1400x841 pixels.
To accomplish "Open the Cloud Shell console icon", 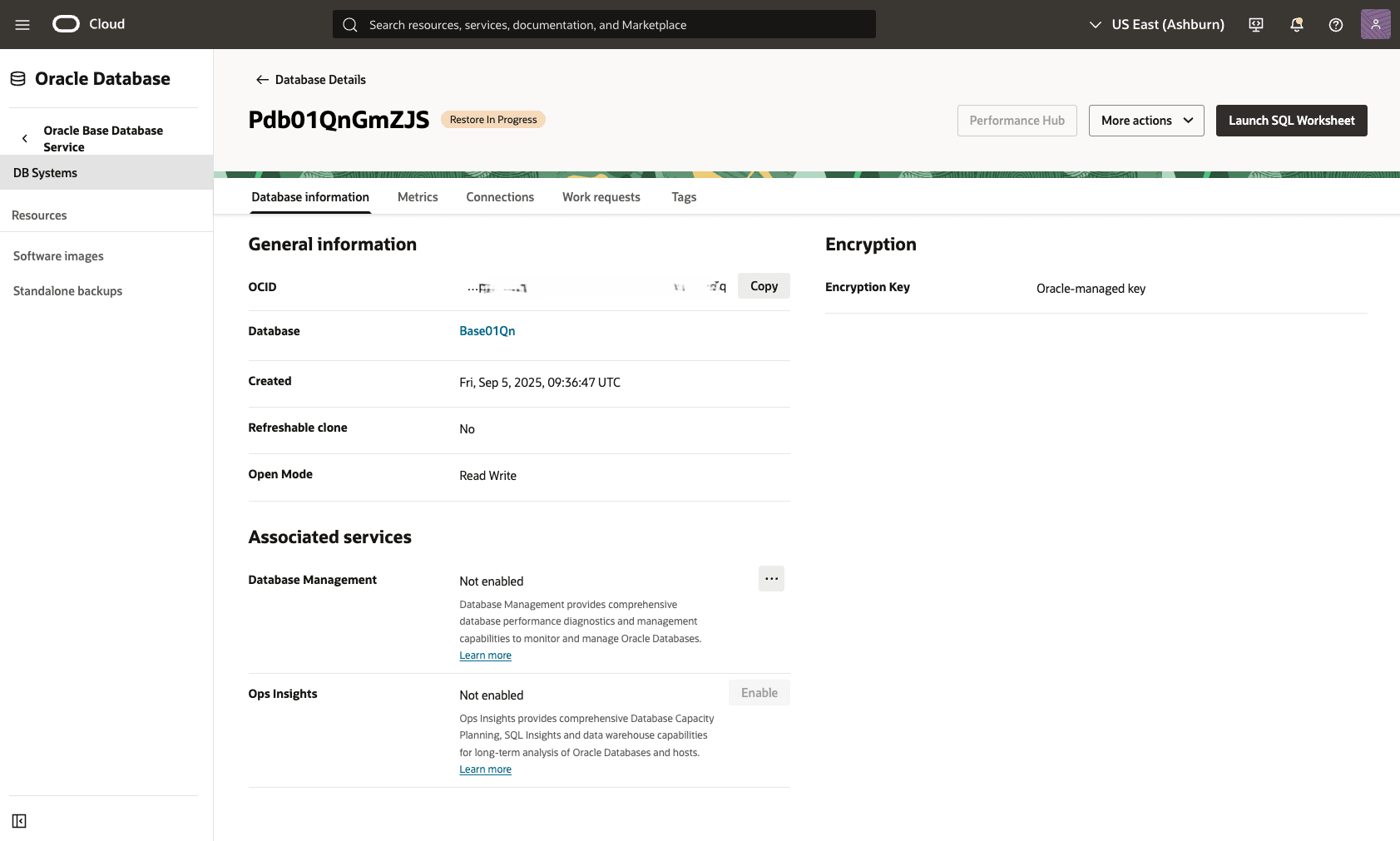I will 1254,24.
